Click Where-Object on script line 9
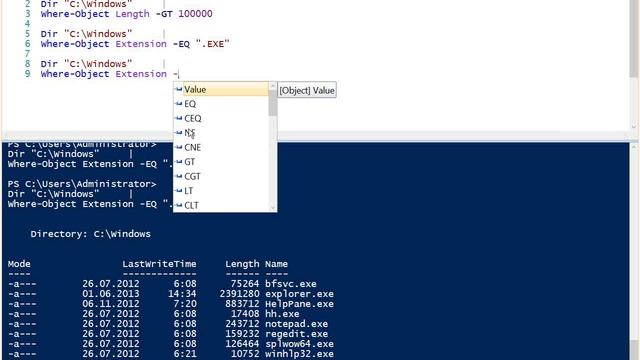This screenshot has height=360, width=640. tap(75, 74)
